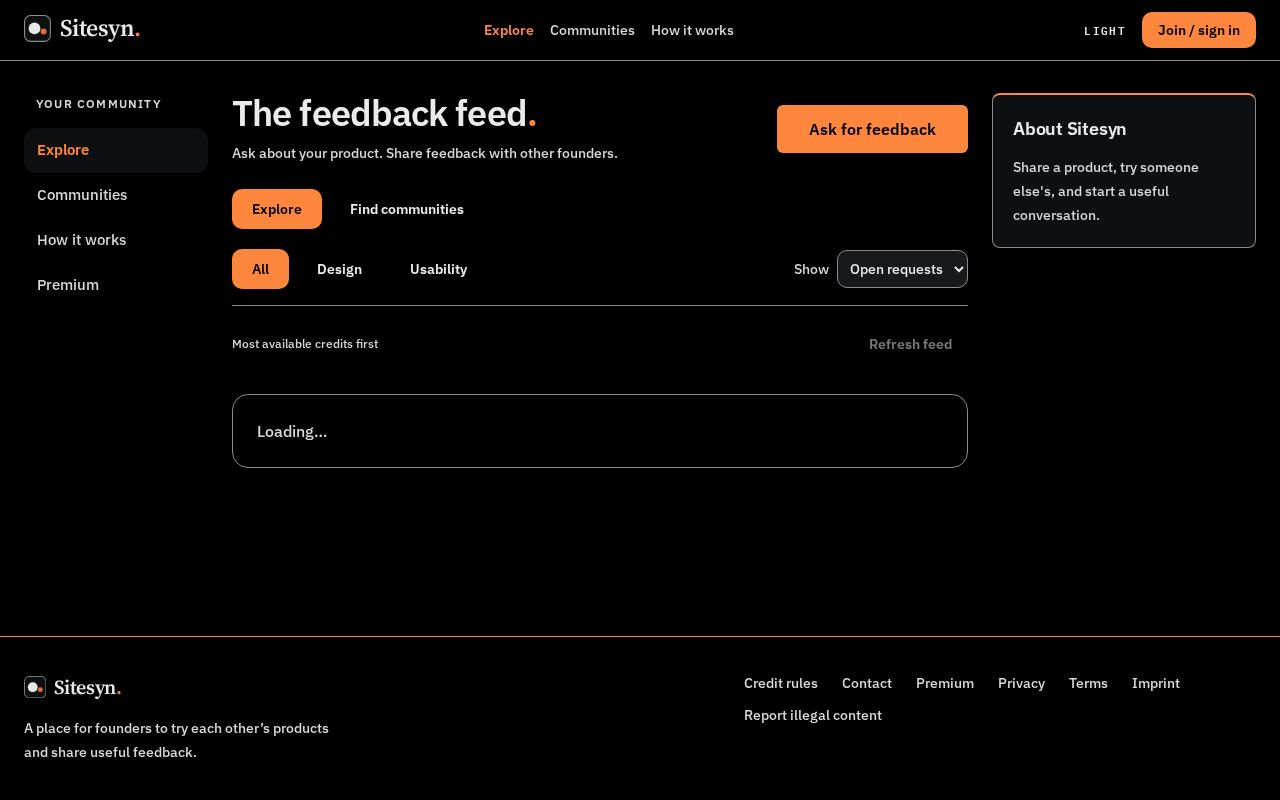Filter the feed by Usability
1280x800 pixels.
point(438,269)
